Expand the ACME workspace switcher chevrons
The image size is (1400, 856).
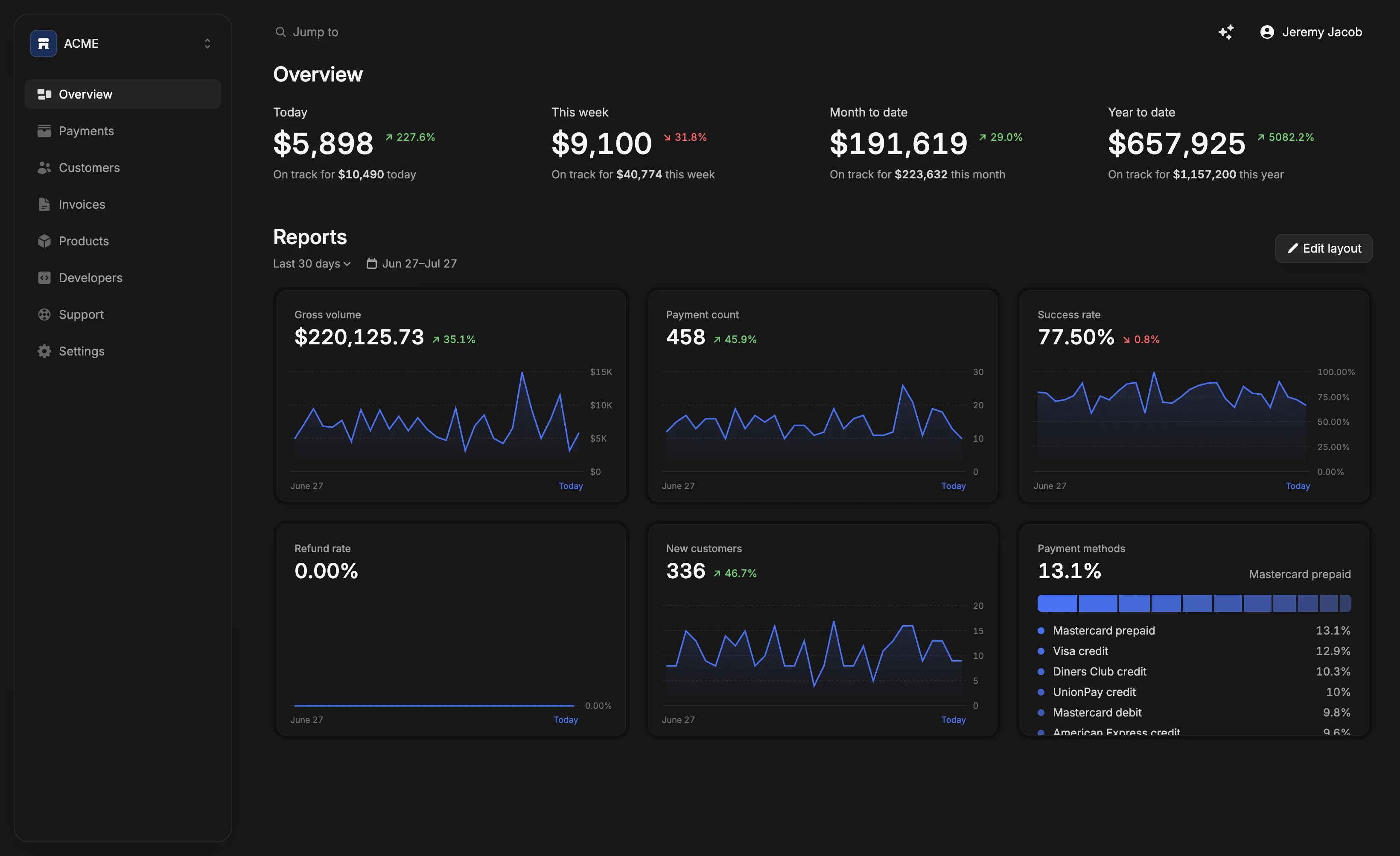click(x=207, y=44)
